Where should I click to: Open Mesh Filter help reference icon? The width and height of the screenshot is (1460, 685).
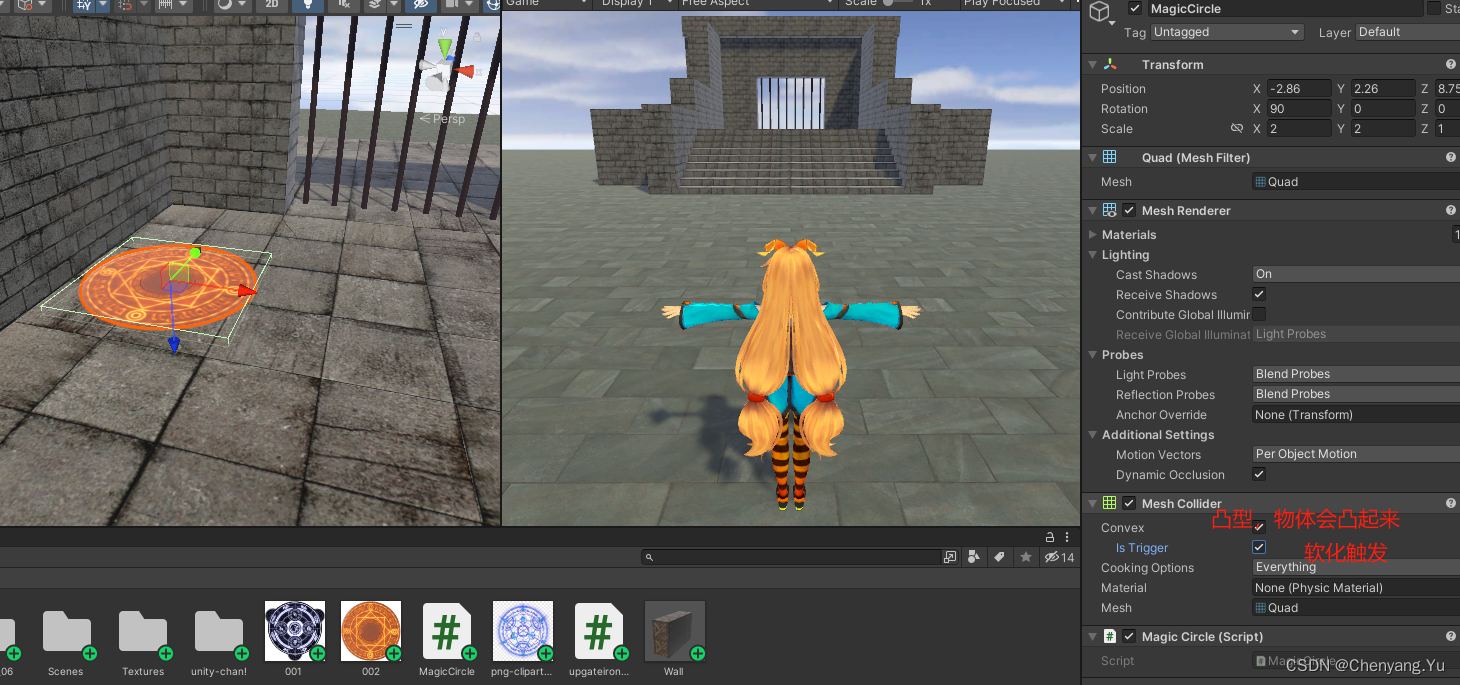tap(1450, 158)
